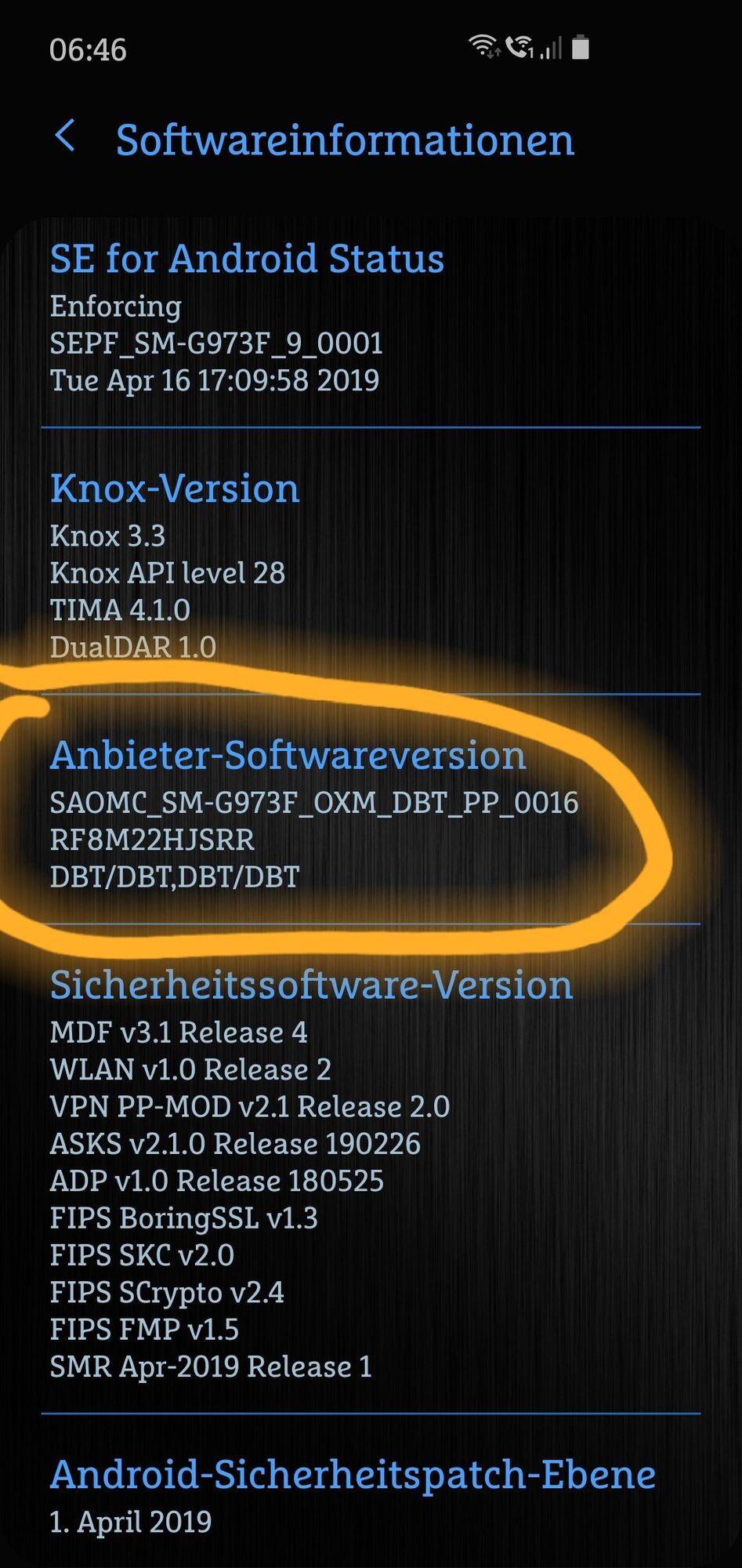Select the Knox-Version heading
This screenshot has height=1568, width=742.
[x=175, y=488]
